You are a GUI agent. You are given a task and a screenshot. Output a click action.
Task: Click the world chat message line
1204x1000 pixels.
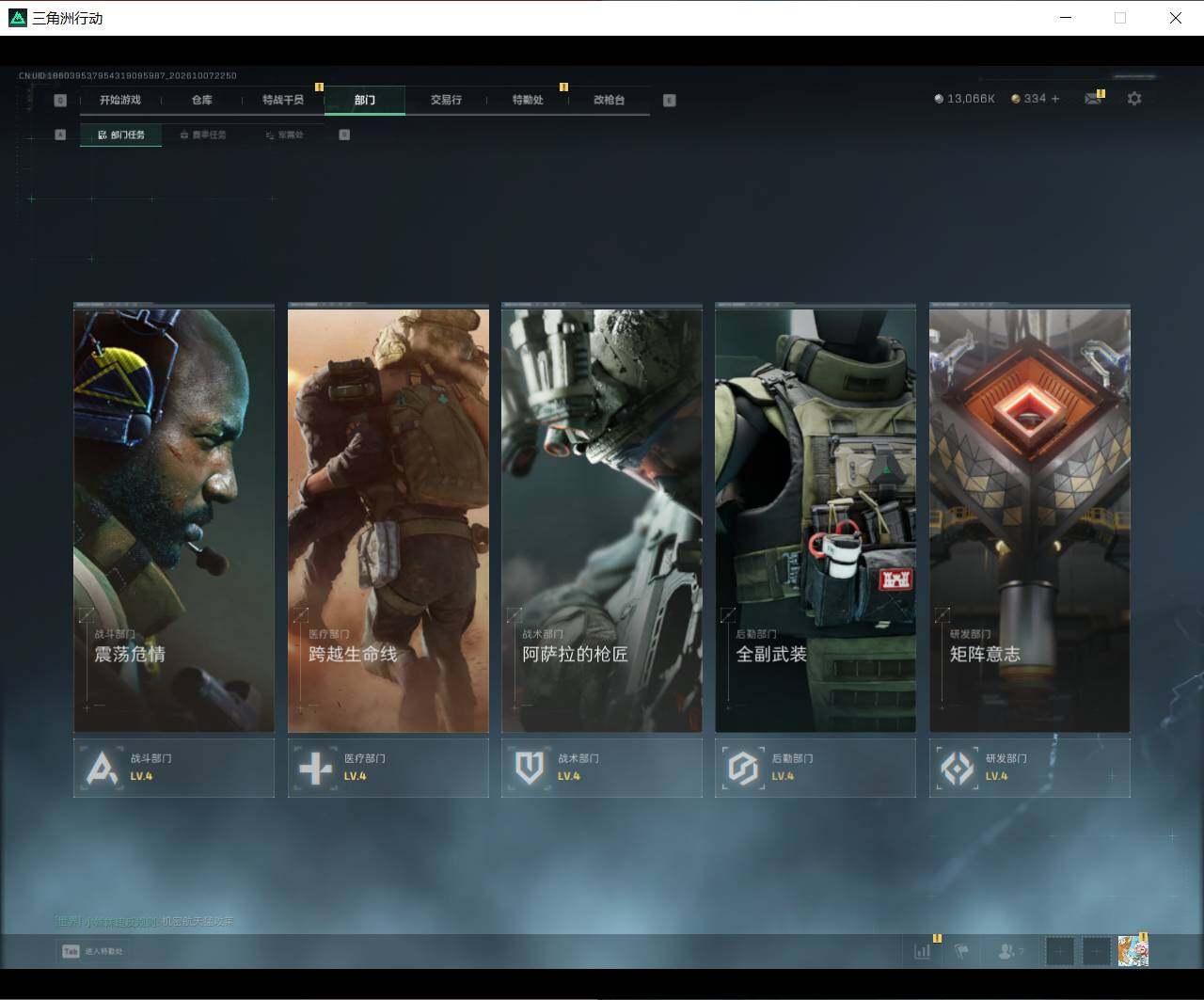(x=144, y=922)
